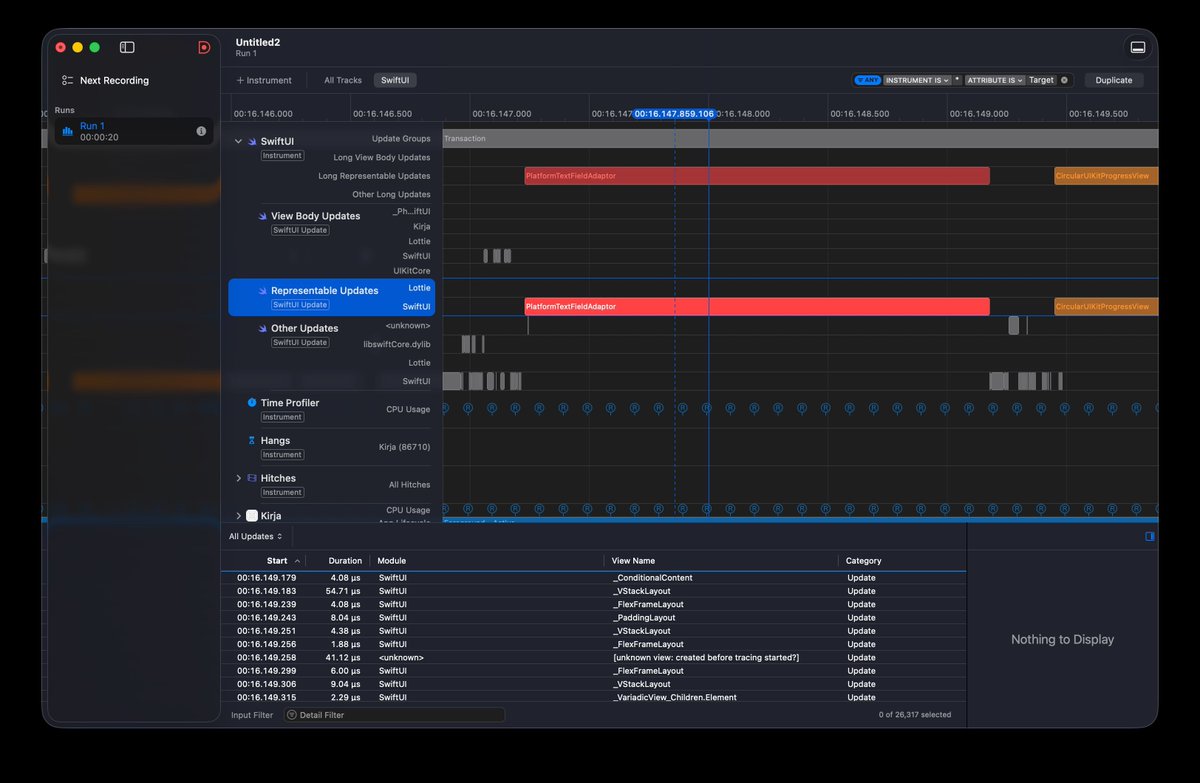Click the Hitches instrument icon
The width and height of the screenshot is (1200, 783).
(x=252, y=478)
